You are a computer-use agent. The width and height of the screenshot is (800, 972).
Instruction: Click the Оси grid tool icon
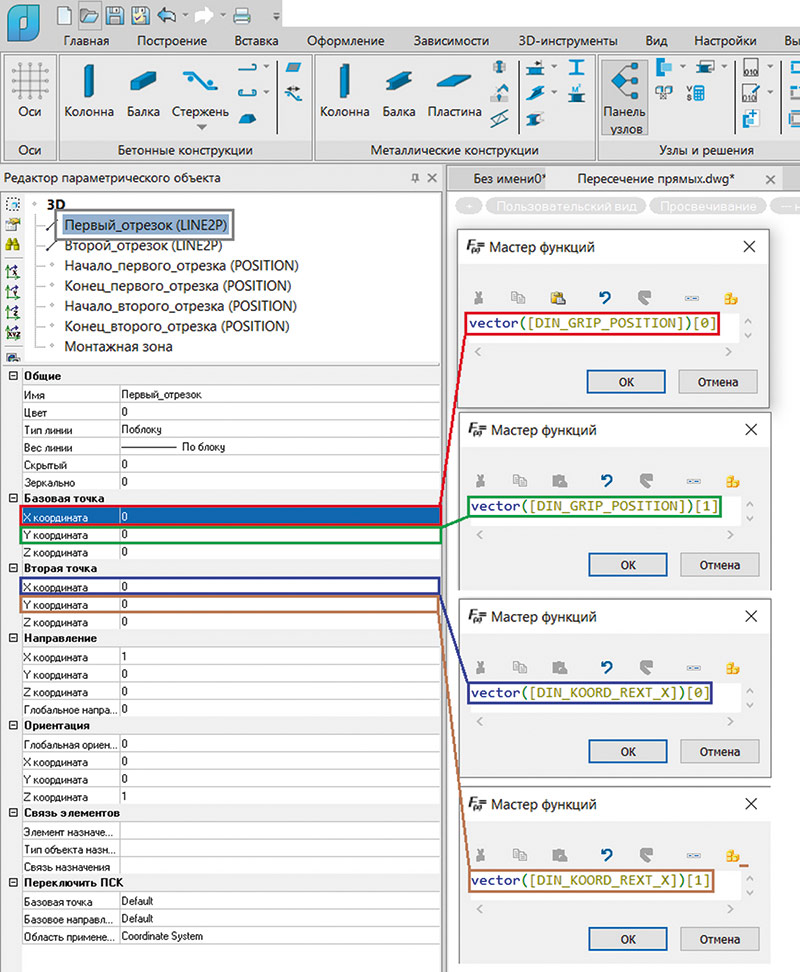[x=30, y=81]
